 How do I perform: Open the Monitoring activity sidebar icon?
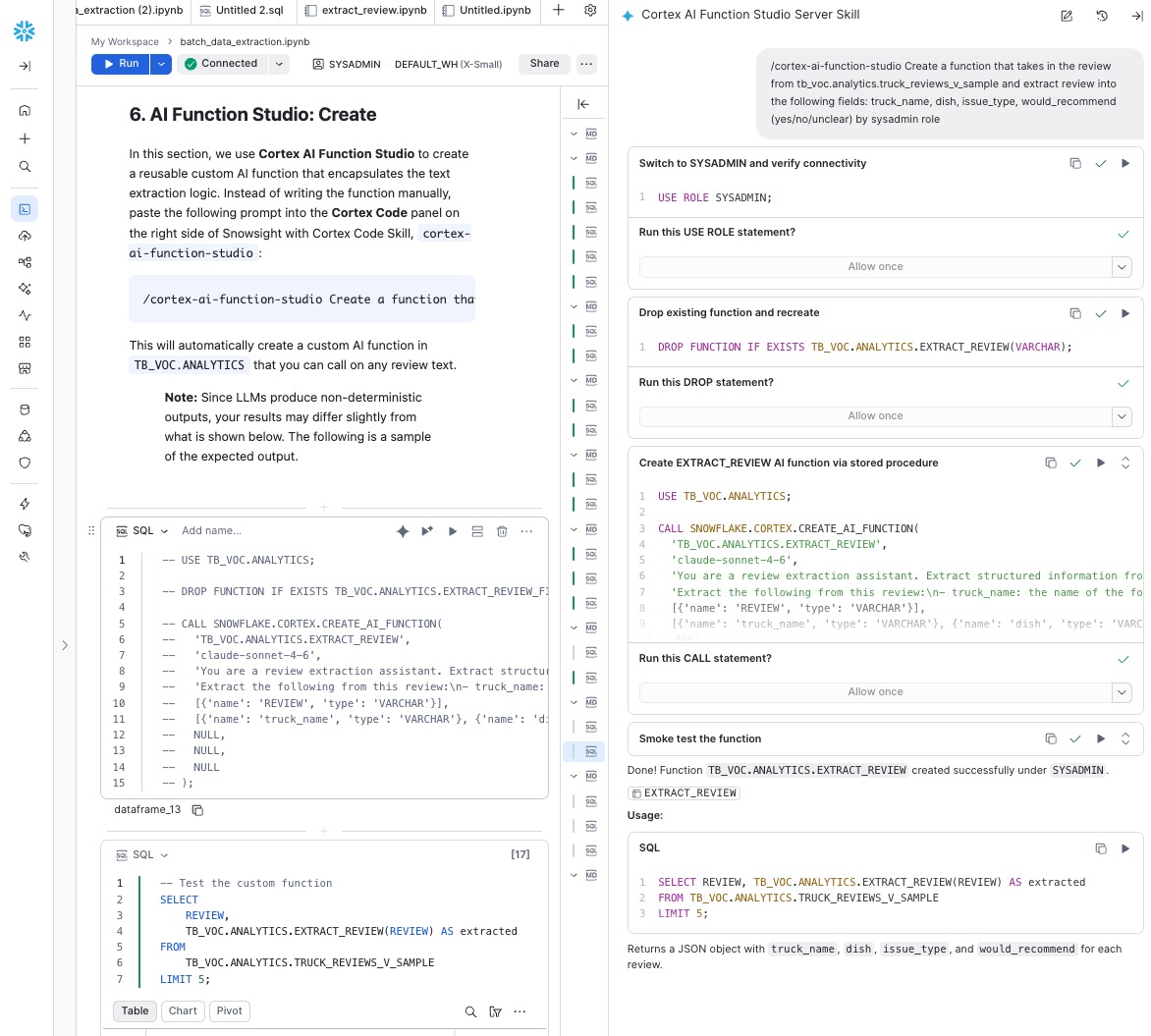coord(25,316)
